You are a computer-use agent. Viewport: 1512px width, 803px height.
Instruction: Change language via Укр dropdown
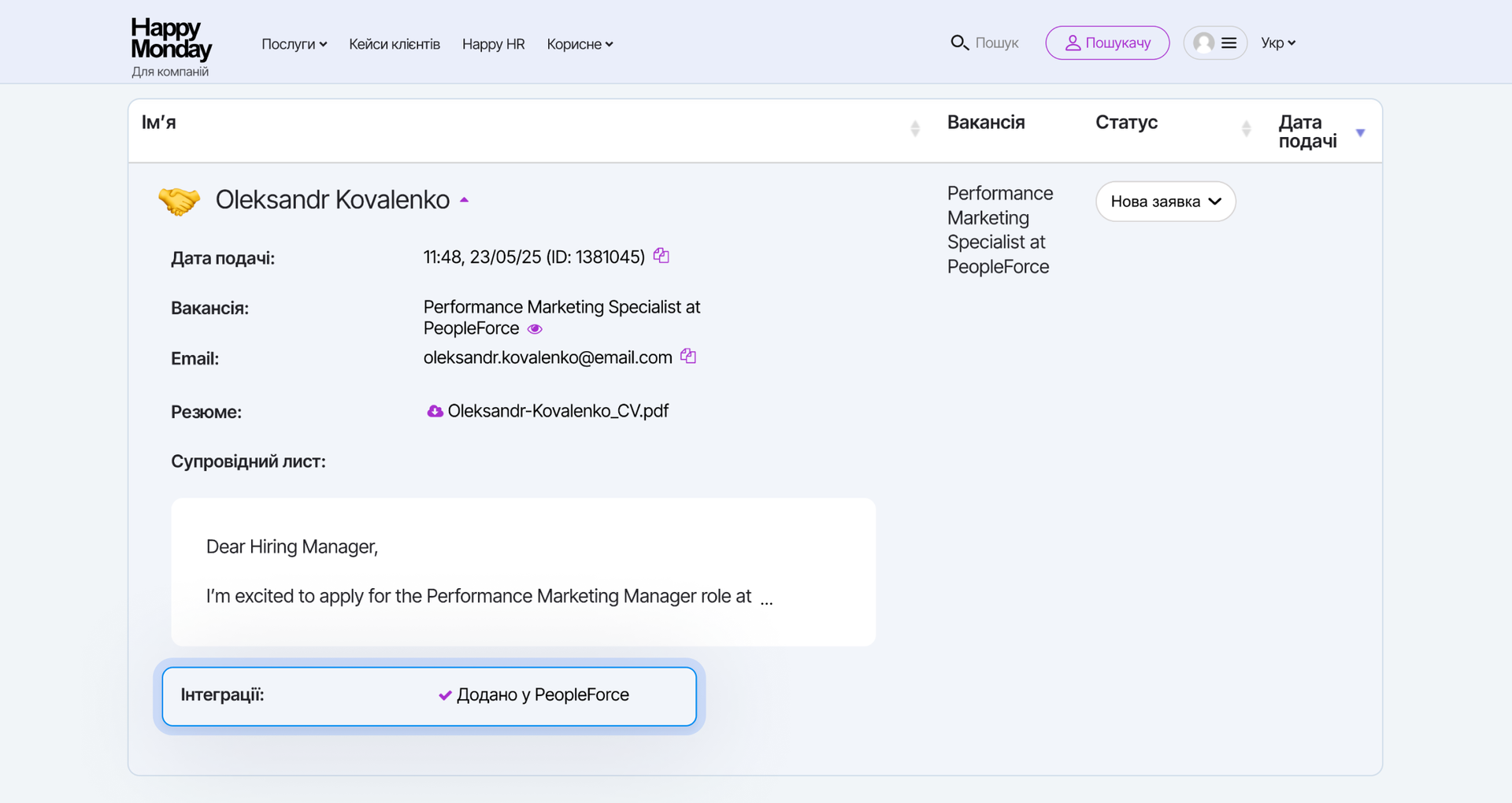point(1278,43)
